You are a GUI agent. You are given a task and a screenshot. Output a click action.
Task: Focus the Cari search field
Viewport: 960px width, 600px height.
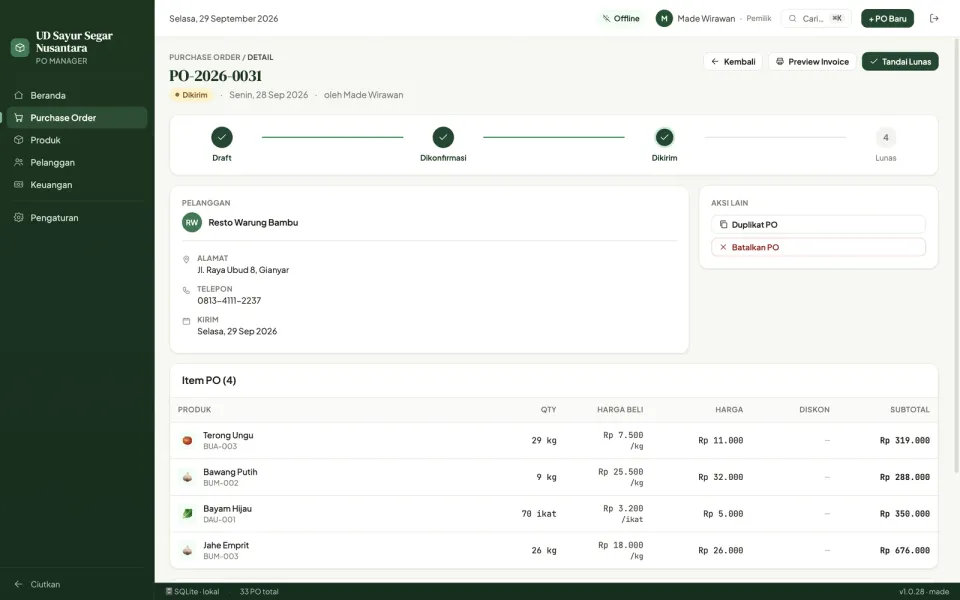pos(816,18)
